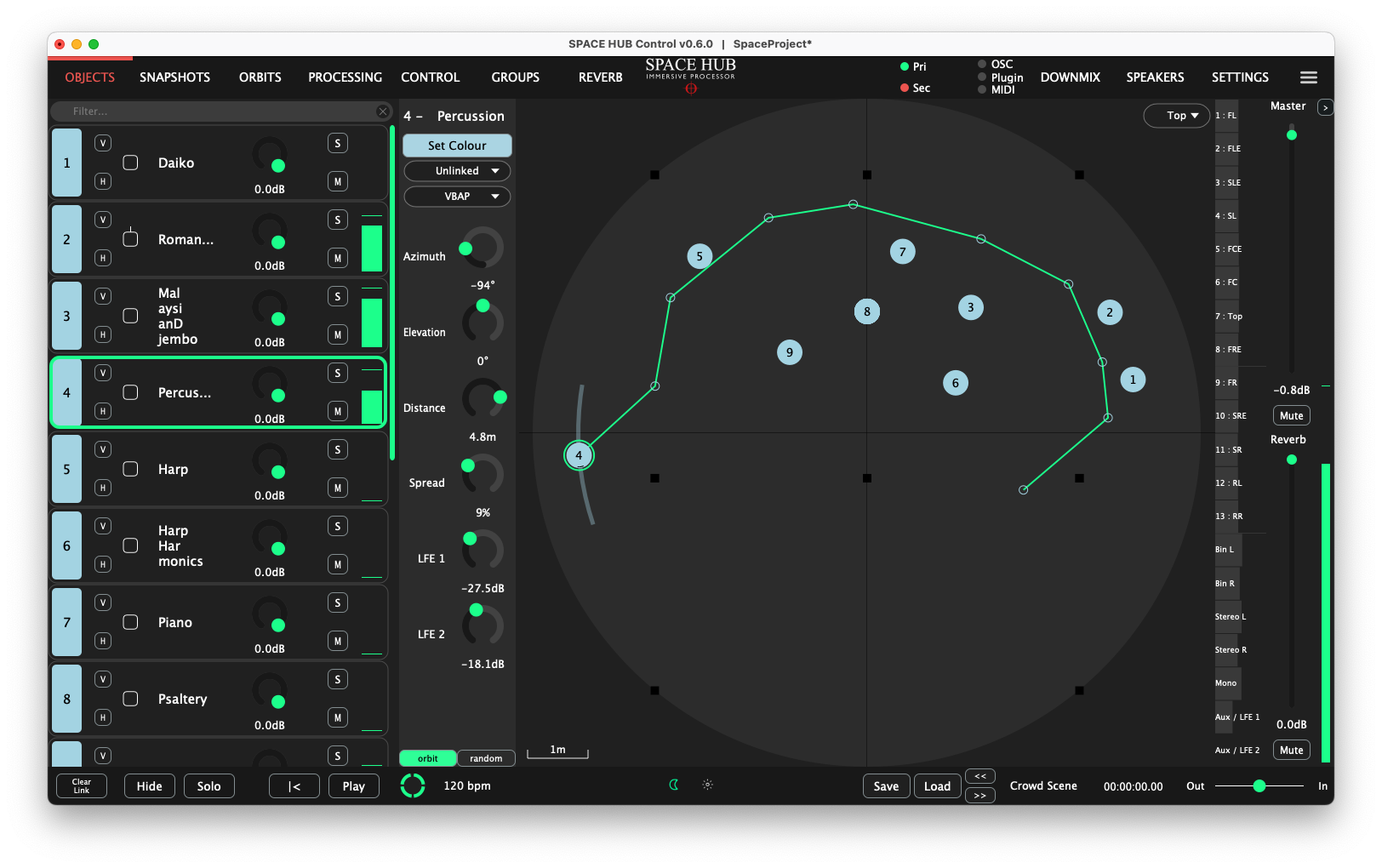
Task: Clear the filter with X icon
Action: (382, 111)
